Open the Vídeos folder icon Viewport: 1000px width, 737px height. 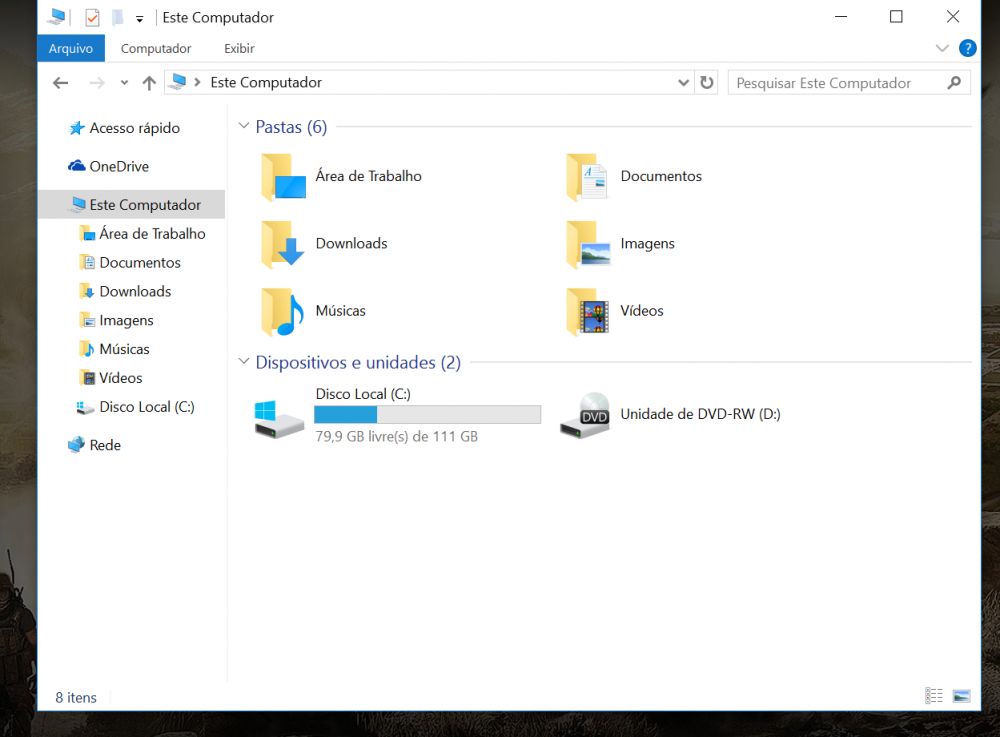click(588, 311)
